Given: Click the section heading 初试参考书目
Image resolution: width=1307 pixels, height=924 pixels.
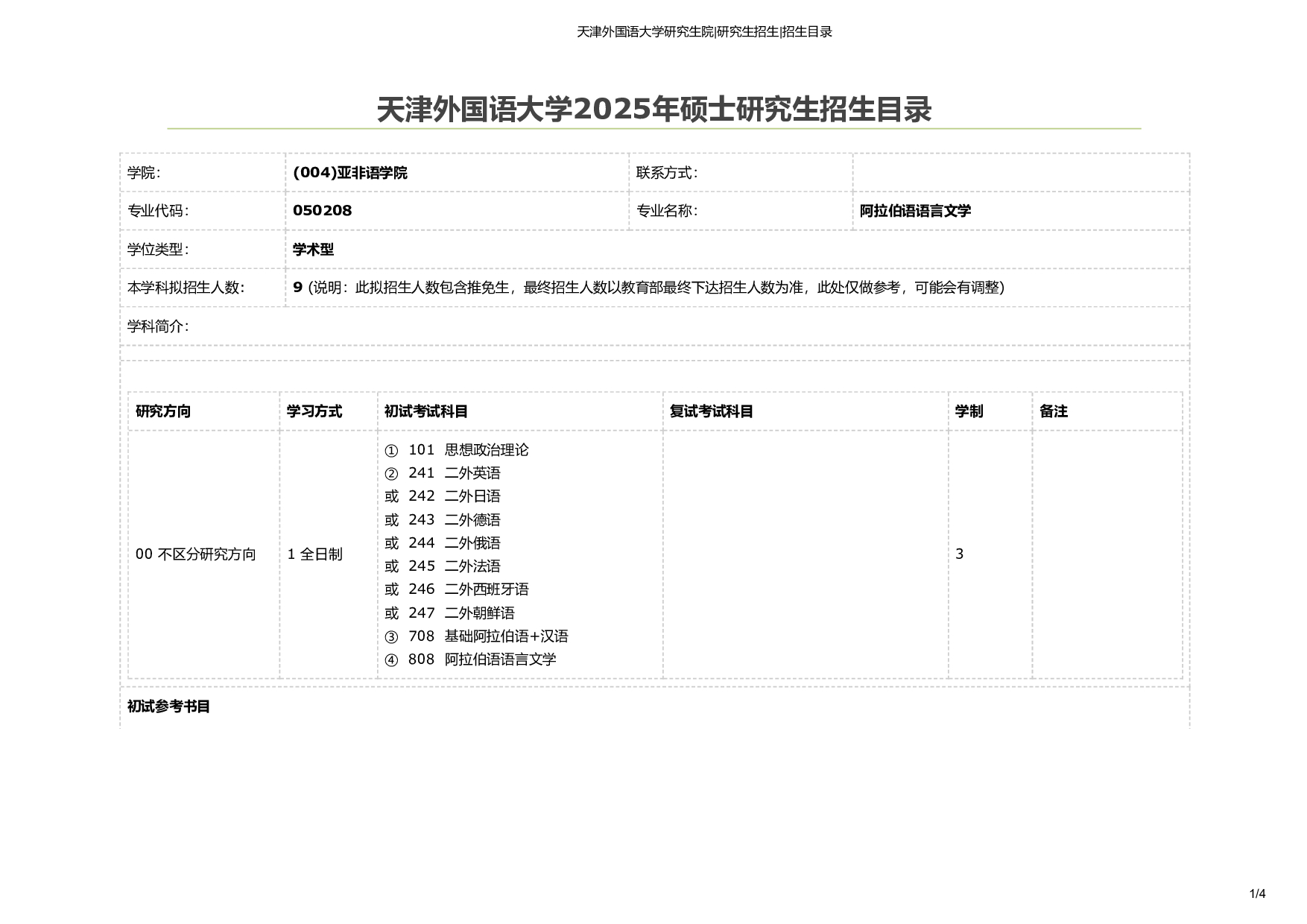Looking at the screenshot, I should pos(169,706).
